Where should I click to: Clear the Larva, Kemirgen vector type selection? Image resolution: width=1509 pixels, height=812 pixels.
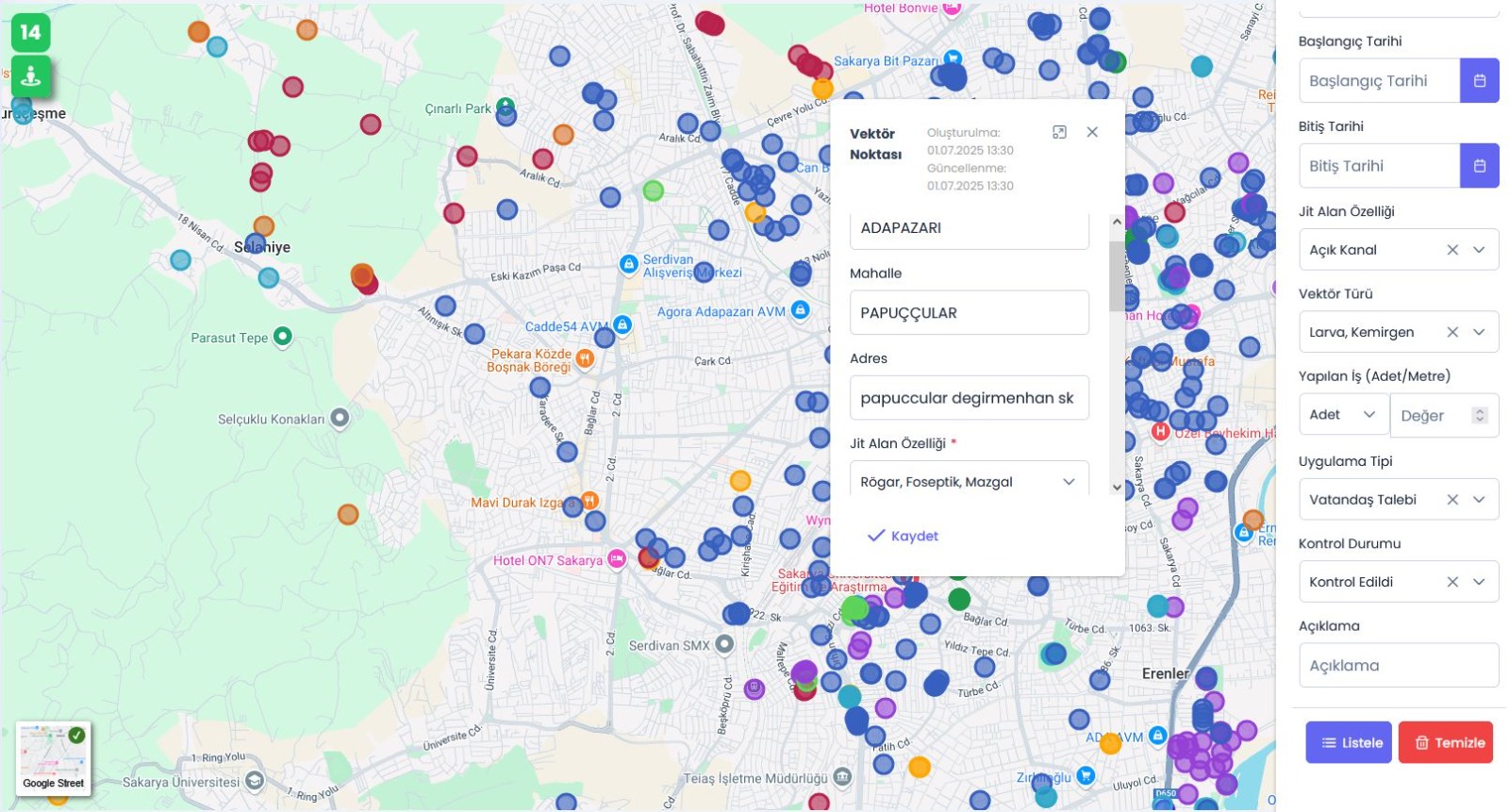click(x=1452, y=332)
